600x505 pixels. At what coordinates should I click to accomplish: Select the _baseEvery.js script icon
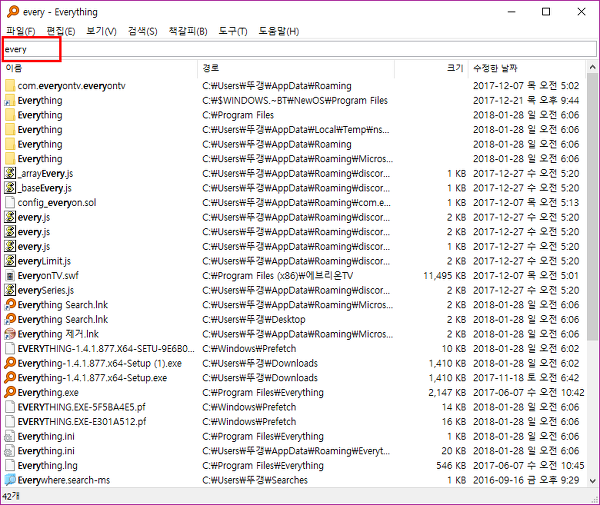tap(10, 188)
